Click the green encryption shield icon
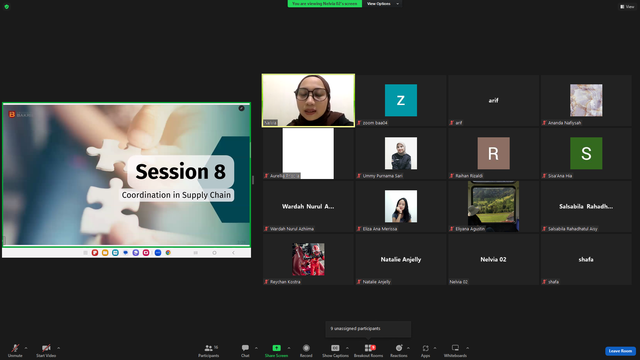The height and width of the screenshot is (360, 640). [x=7, y=7]
